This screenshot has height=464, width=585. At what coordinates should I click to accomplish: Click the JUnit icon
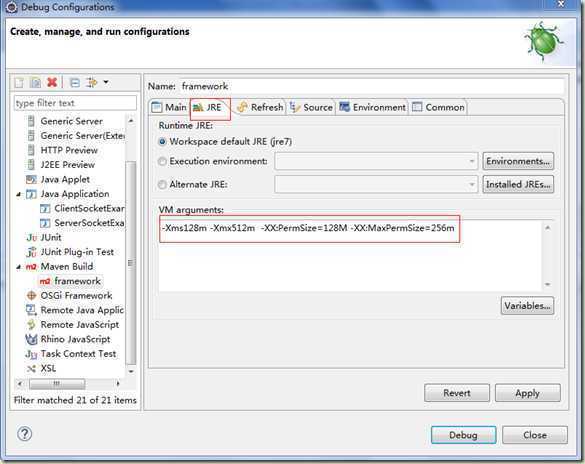click(x=32, y=238)
